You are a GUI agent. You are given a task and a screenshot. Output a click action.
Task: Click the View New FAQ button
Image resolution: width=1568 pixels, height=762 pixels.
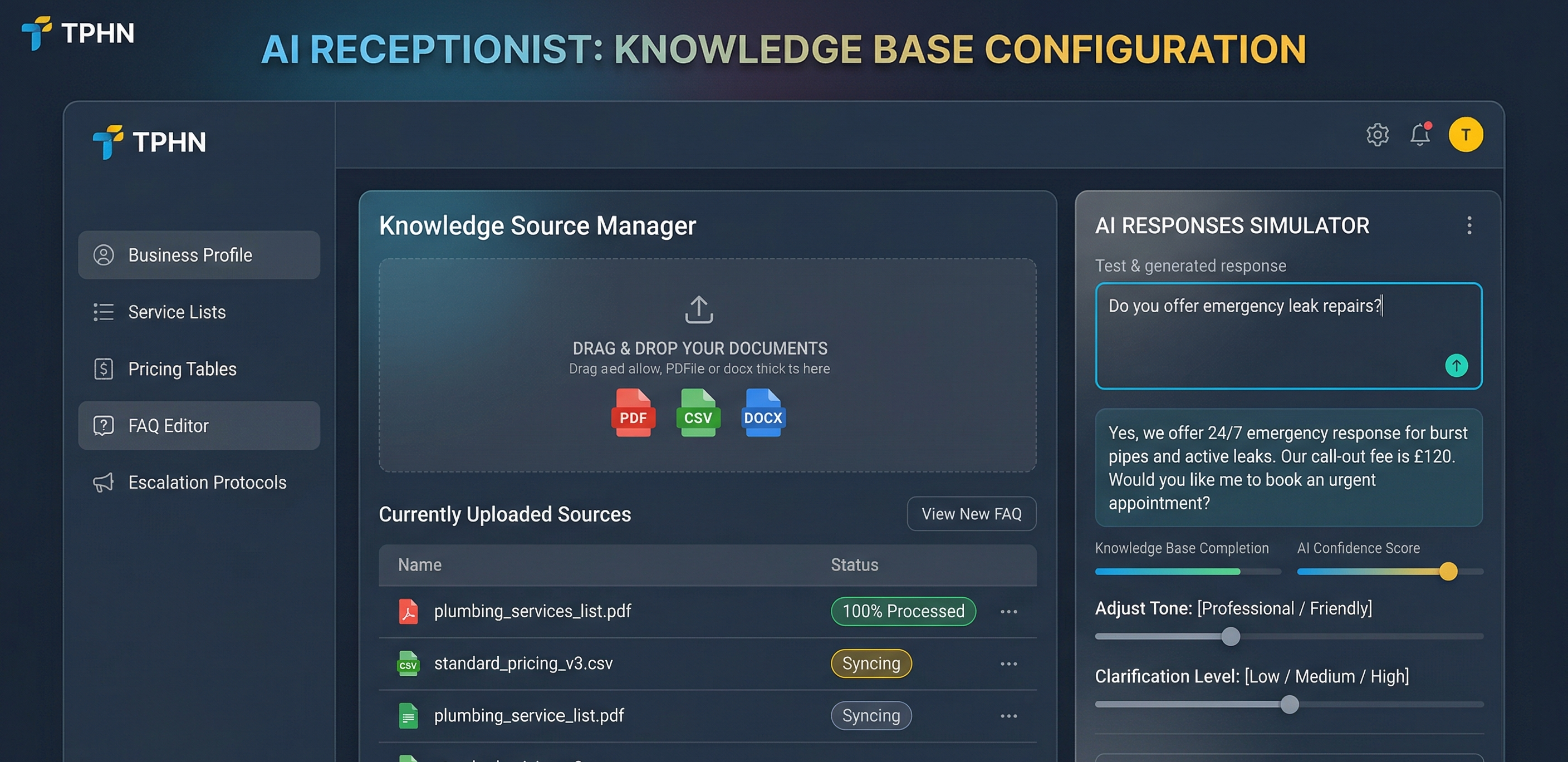pyautogui.click(x=972, y=514)
